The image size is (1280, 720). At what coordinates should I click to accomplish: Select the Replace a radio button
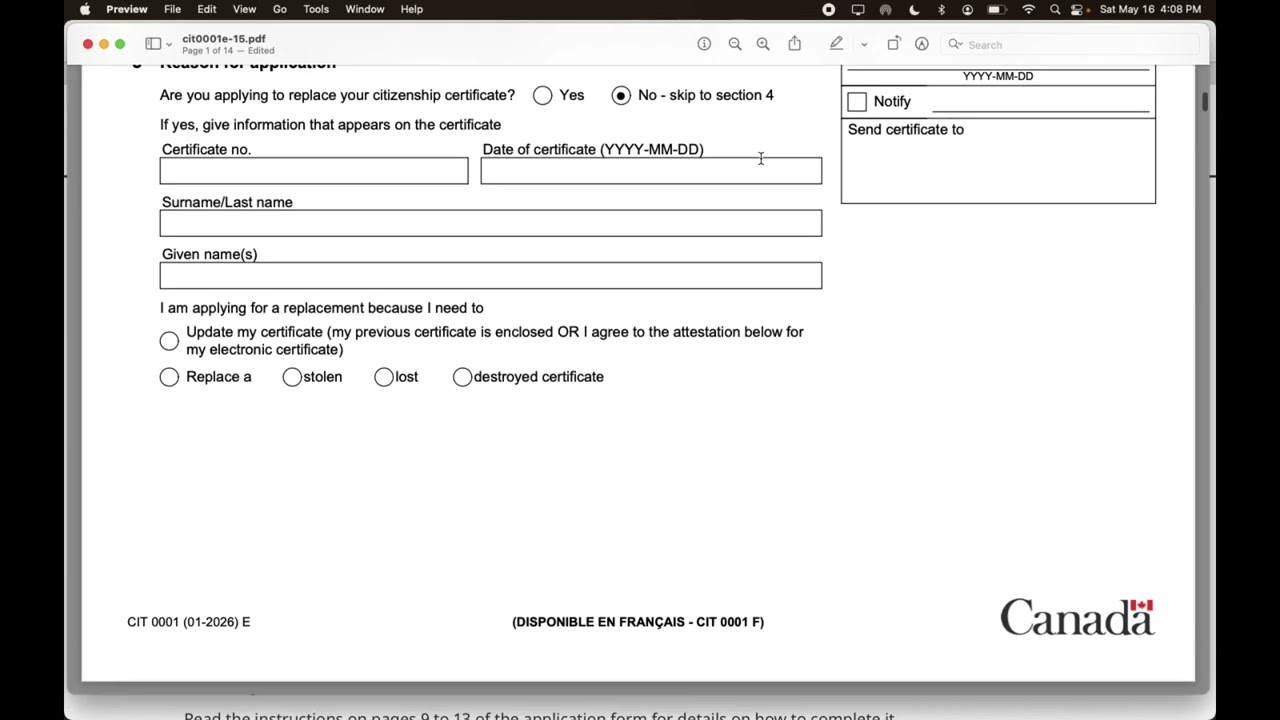tap(169, 377)
